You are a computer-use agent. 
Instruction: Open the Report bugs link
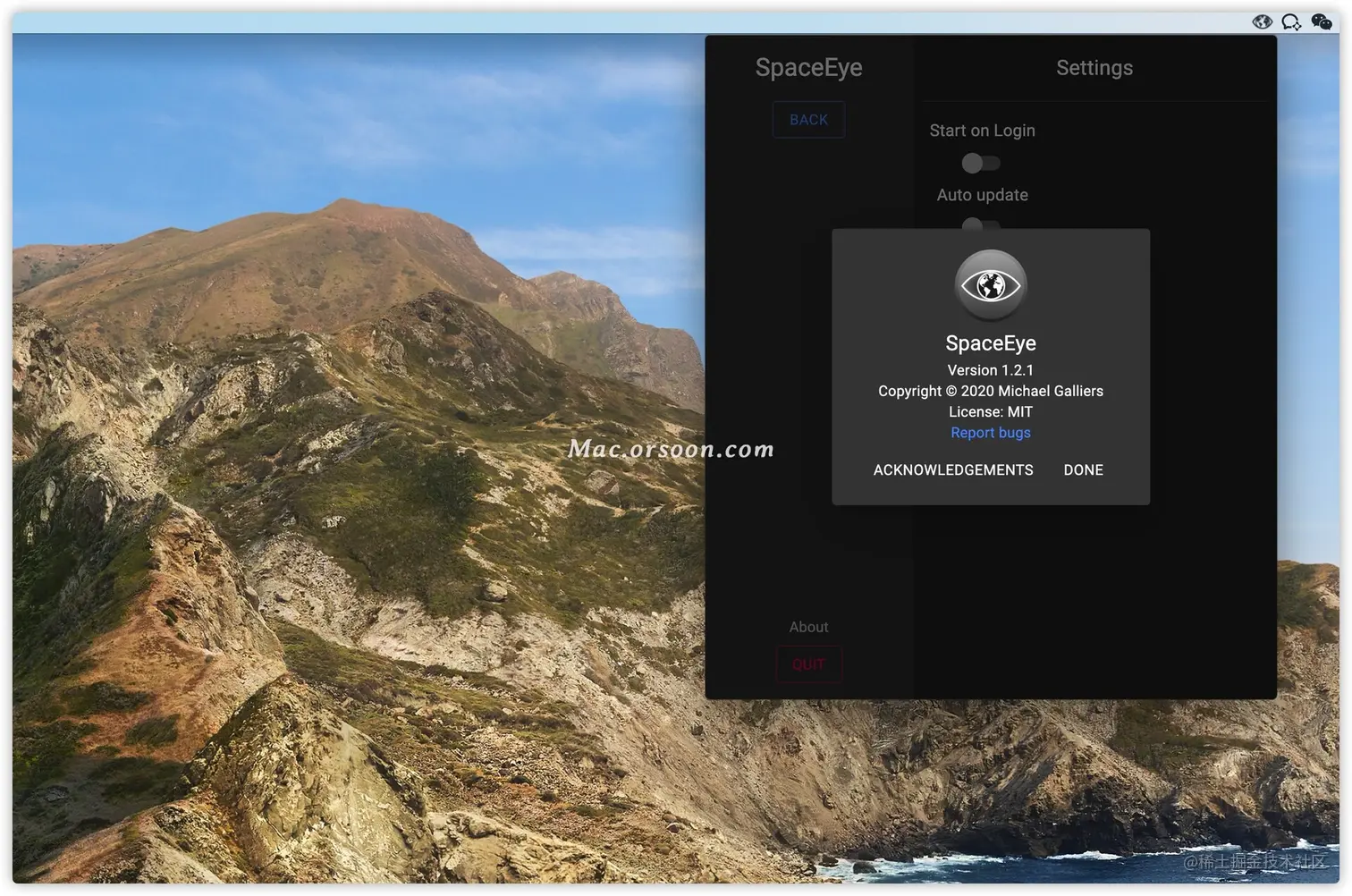click(991, 433)
